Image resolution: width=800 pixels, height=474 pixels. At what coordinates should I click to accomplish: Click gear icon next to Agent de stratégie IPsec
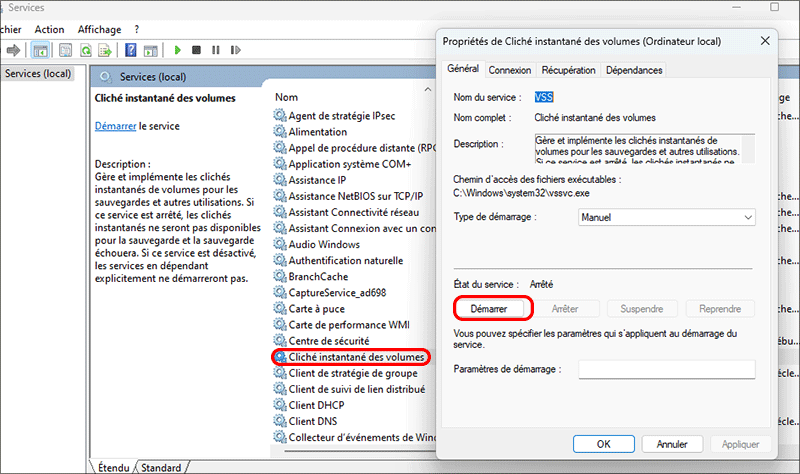pos(280,115)
